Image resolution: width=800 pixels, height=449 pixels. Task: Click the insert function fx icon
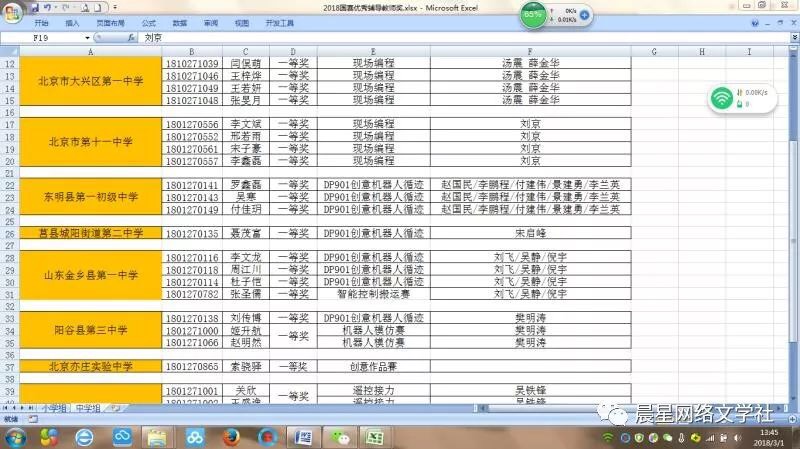coord(131,37)
